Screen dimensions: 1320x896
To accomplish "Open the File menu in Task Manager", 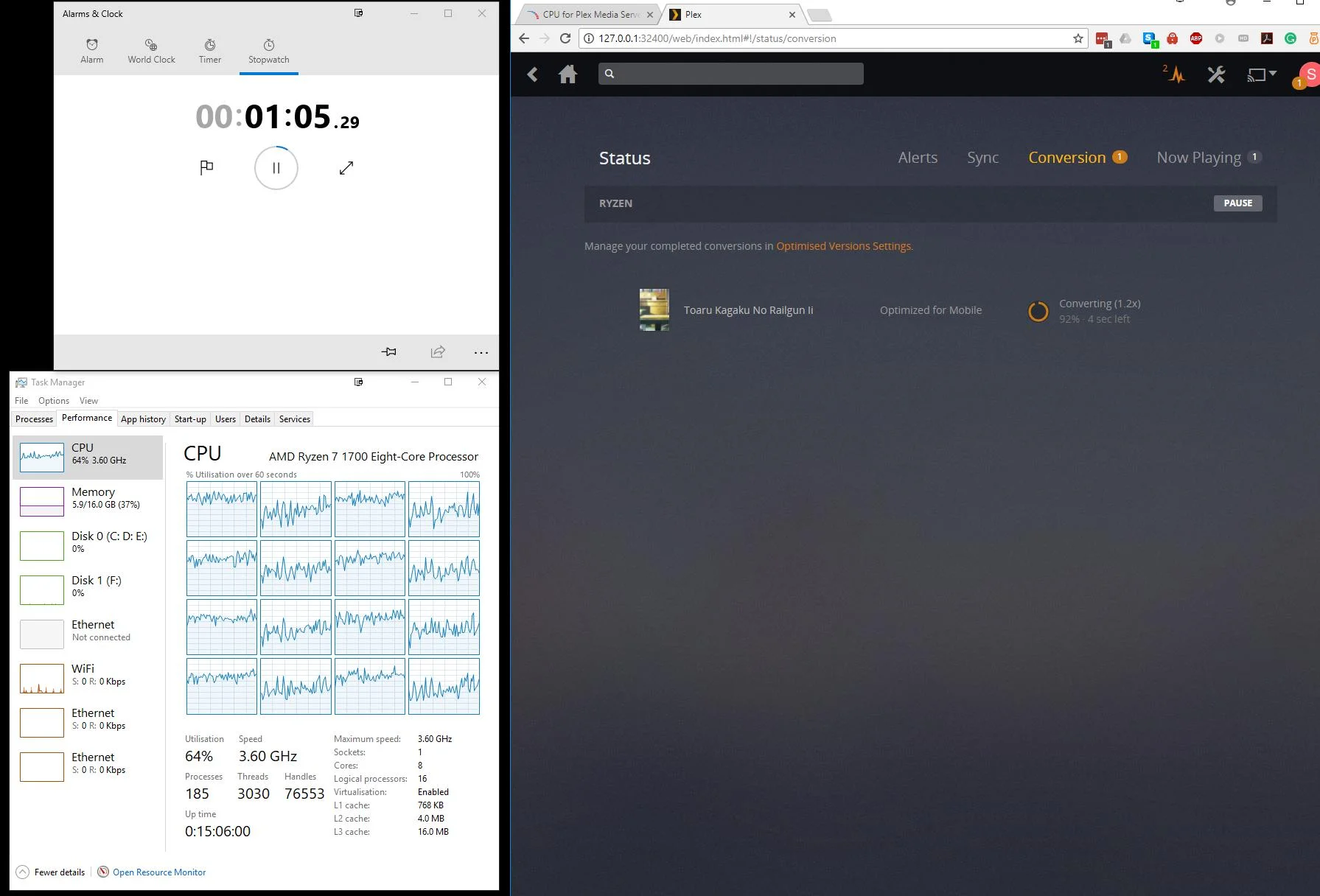I will click(x=21, y=401).
